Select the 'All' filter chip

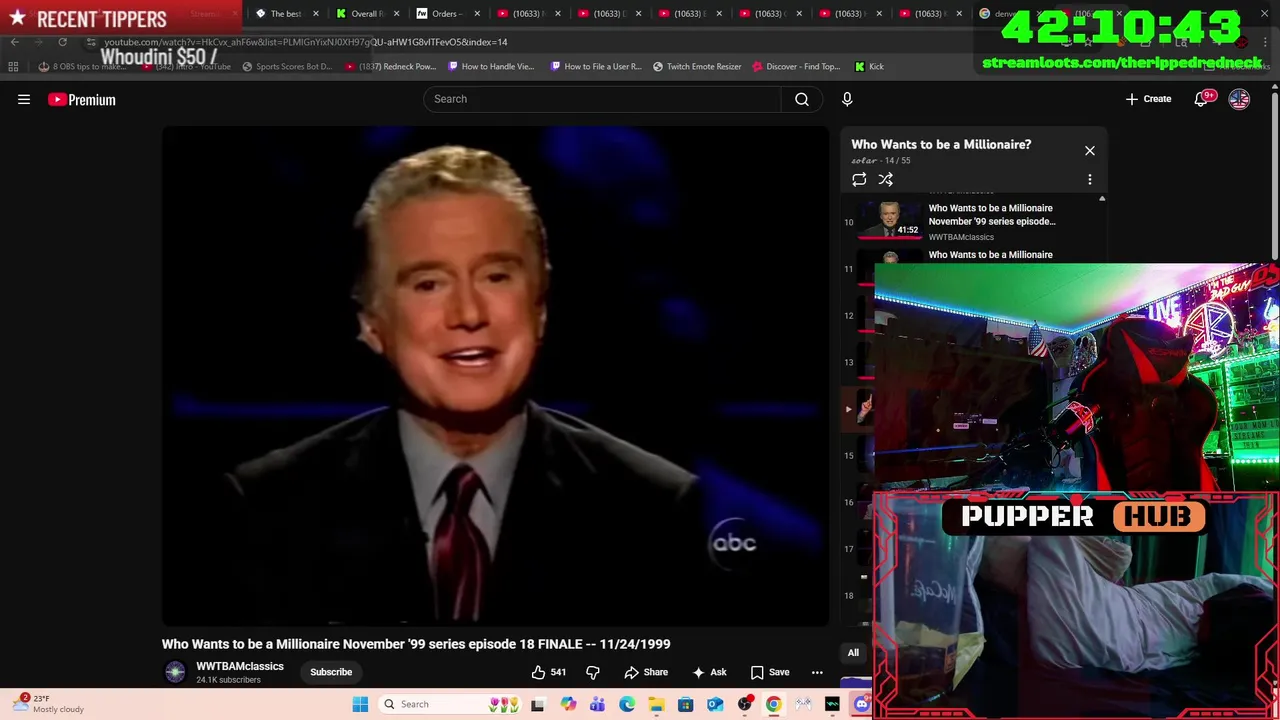point(853,653)
